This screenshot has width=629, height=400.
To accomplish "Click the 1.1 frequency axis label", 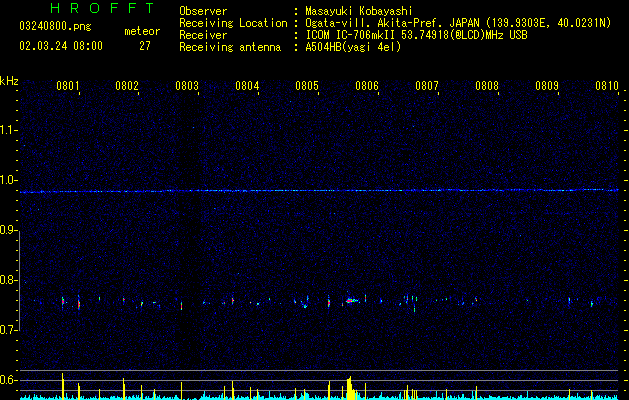I will click(x=8, y=130).
